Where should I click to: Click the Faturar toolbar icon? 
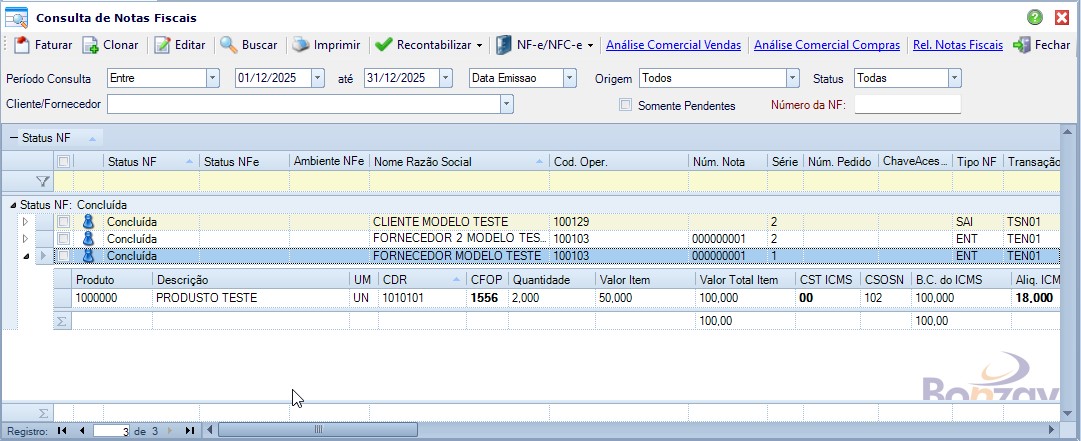click(x=22, y=45)
